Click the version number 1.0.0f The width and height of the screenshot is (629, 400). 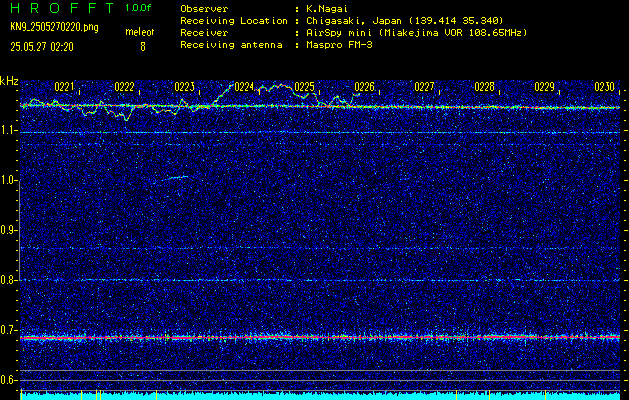tap(138, 8)
